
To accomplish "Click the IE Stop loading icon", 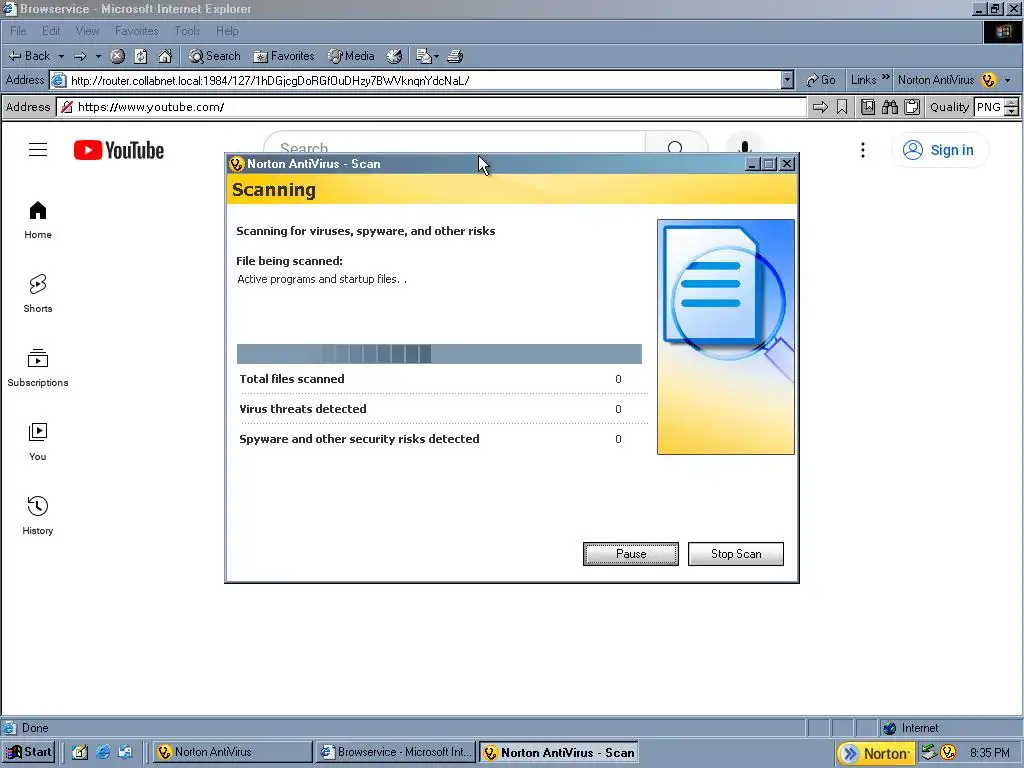I will 117,56.
